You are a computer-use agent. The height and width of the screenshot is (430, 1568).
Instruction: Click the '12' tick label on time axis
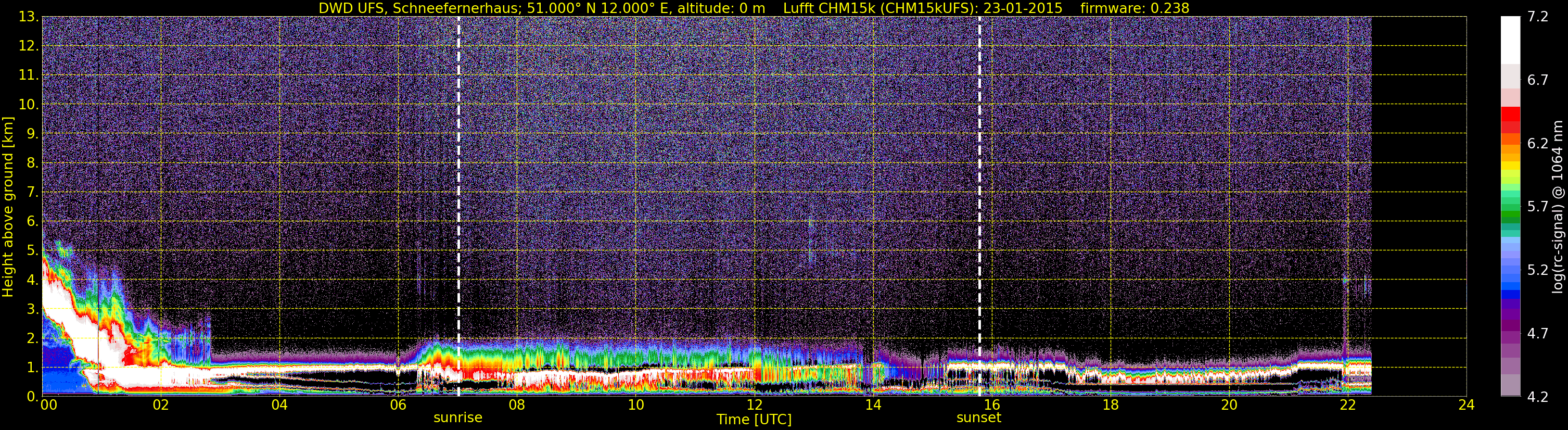coord(754,405)
